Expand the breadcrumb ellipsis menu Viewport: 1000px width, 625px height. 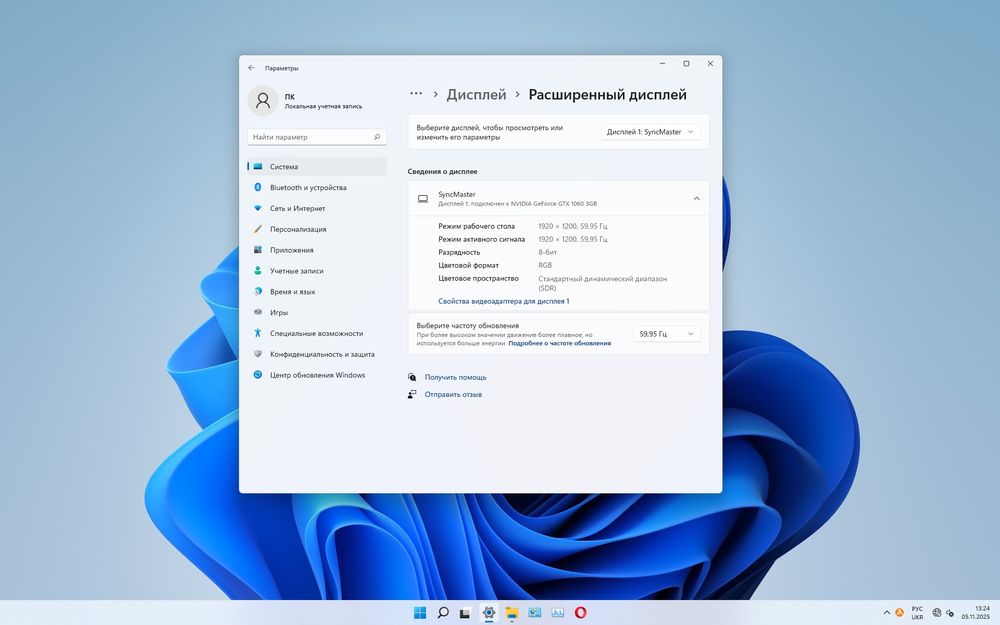pos(416,94)
